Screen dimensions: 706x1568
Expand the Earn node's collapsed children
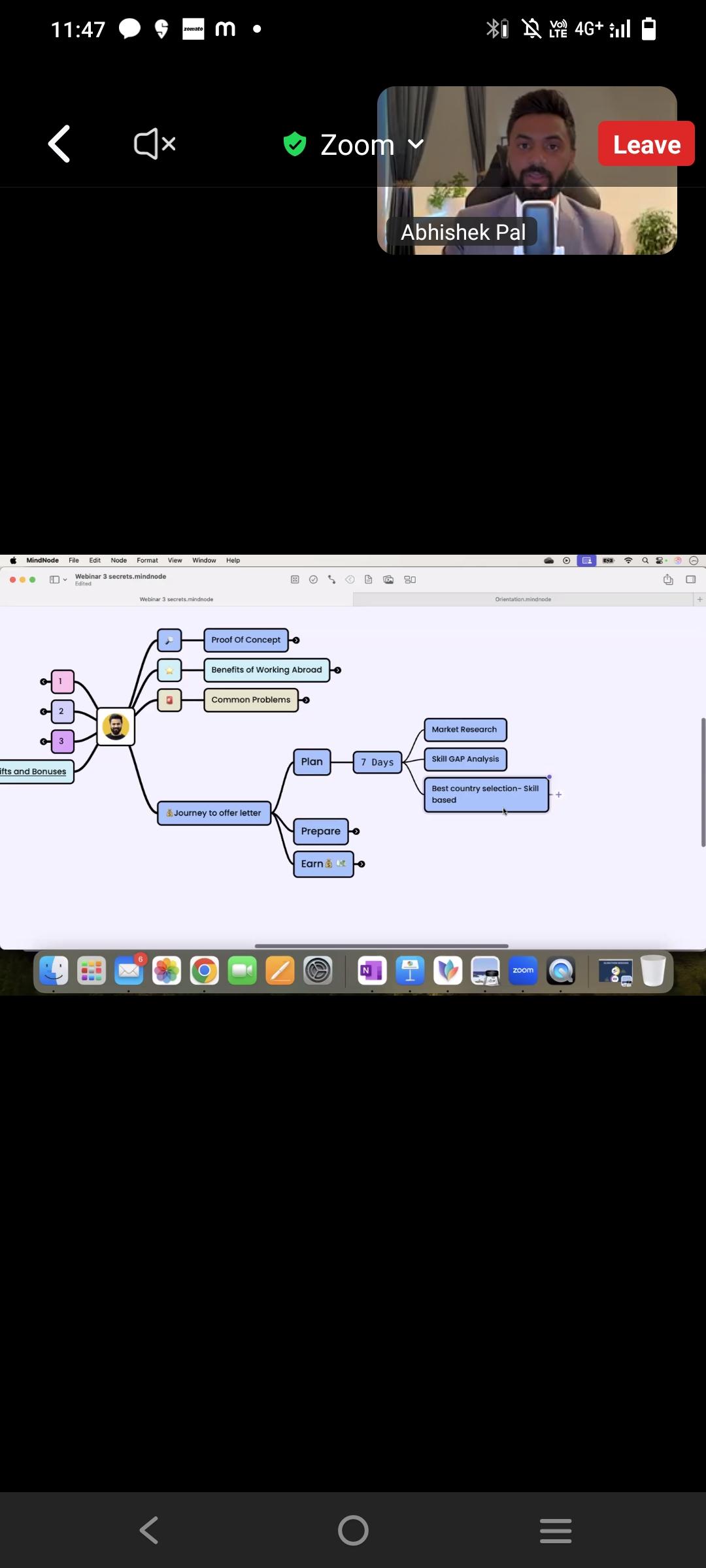click(x=361, y=864)
